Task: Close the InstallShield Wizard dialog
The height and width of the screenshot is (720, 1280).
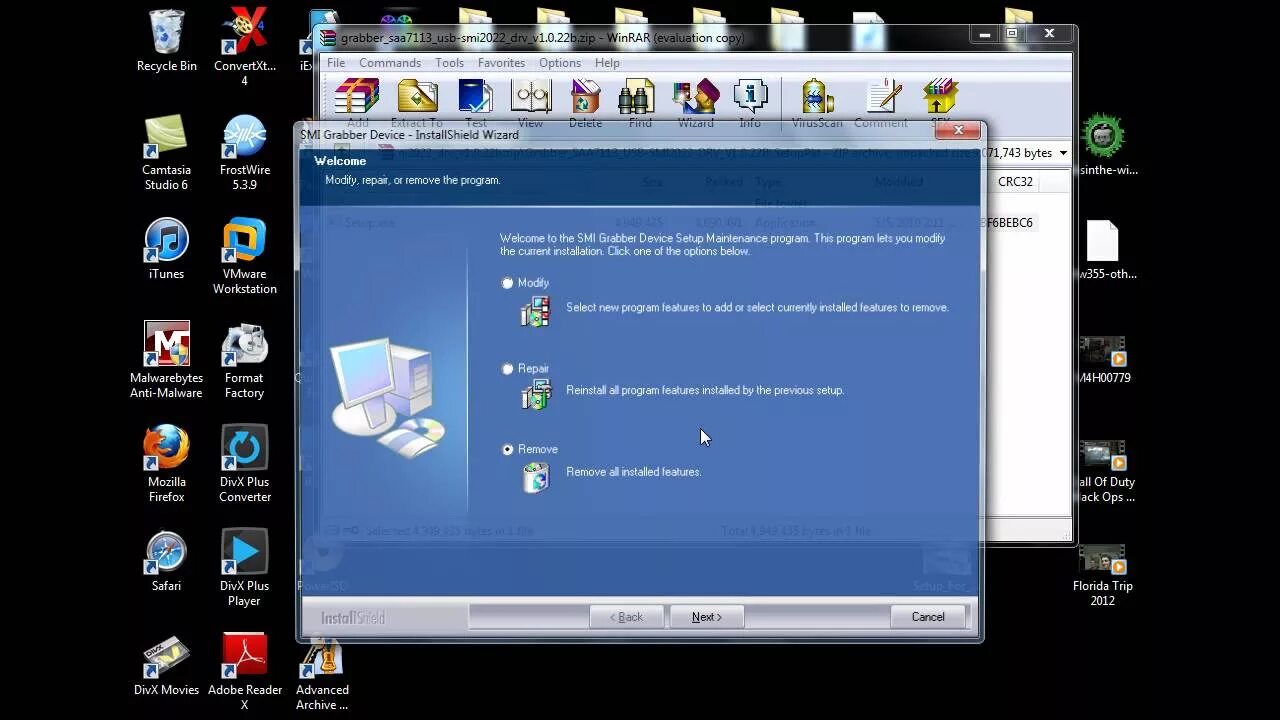Action: pos(958,130)
